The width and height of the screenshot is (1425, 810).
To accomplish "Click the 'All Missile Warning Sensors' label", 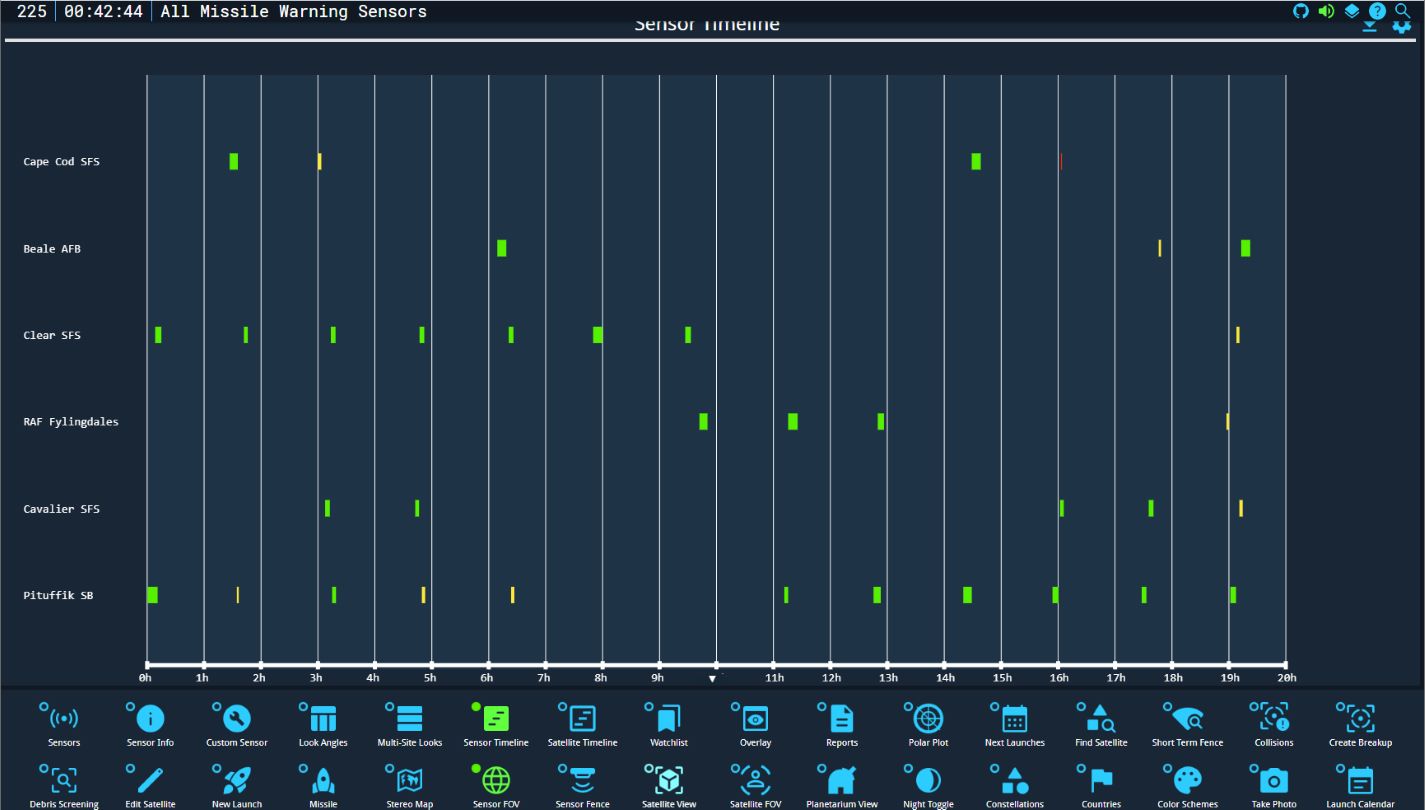I will (x=293, y=12).
